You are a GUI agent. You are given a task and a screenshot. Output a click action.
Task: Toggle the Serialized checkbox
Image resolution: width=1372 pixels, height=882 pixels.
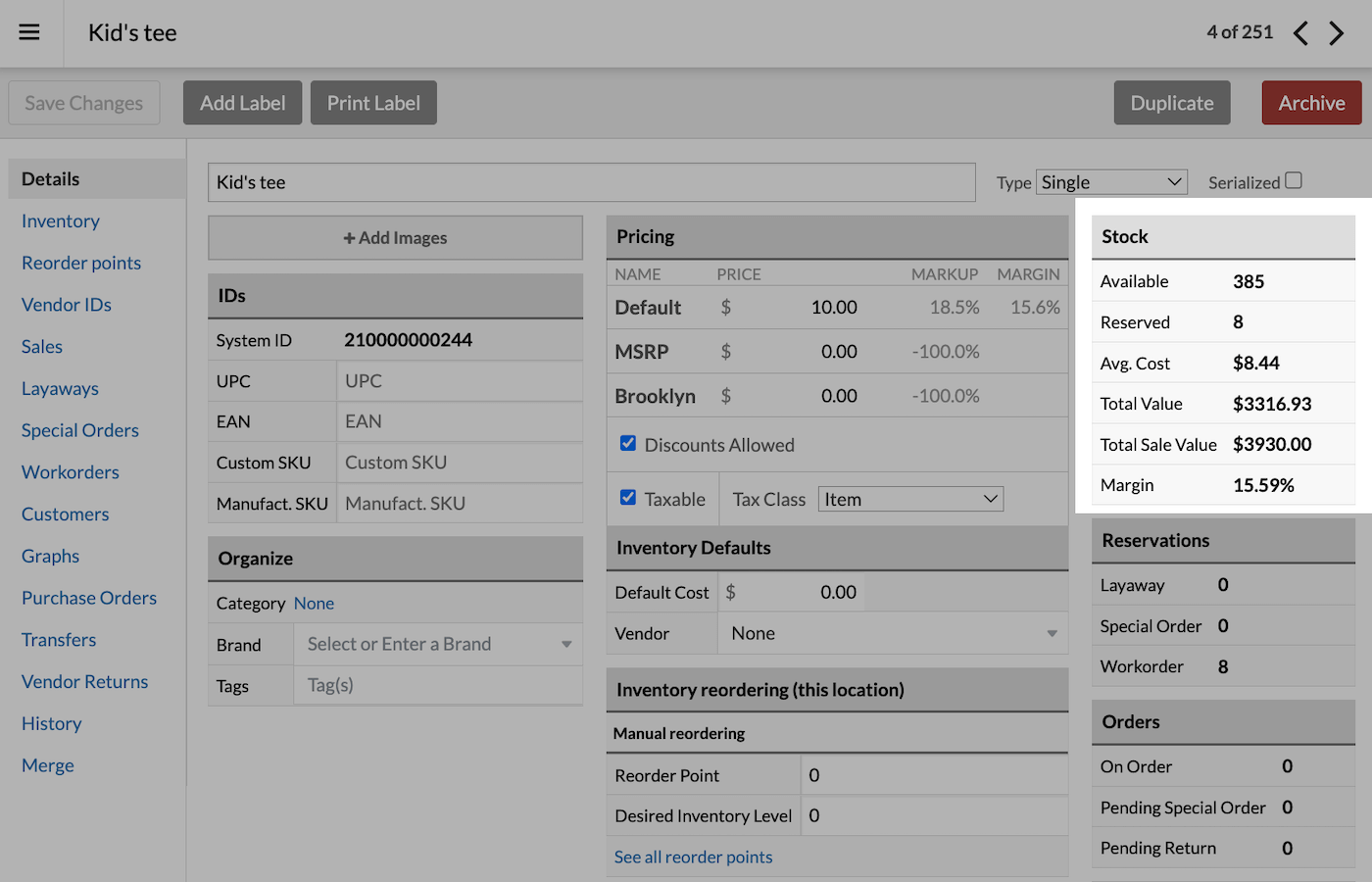(1294, 180)
